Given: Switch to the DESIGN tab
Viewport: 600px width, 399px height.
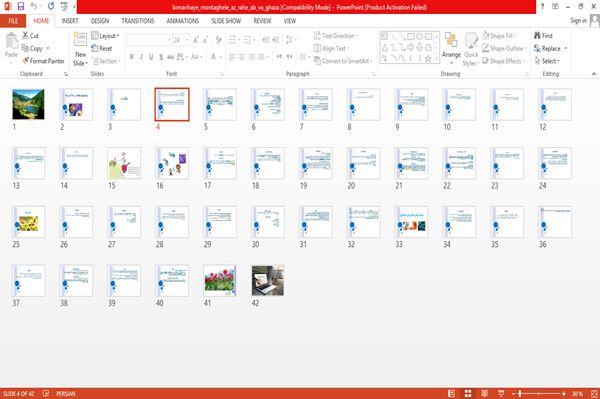Looking at the screenshot, I should pos(99,21).
